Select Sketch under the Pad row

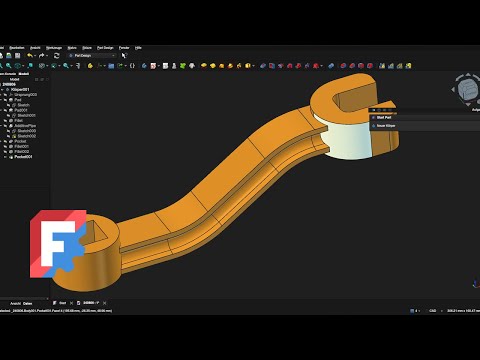(23, 105)
